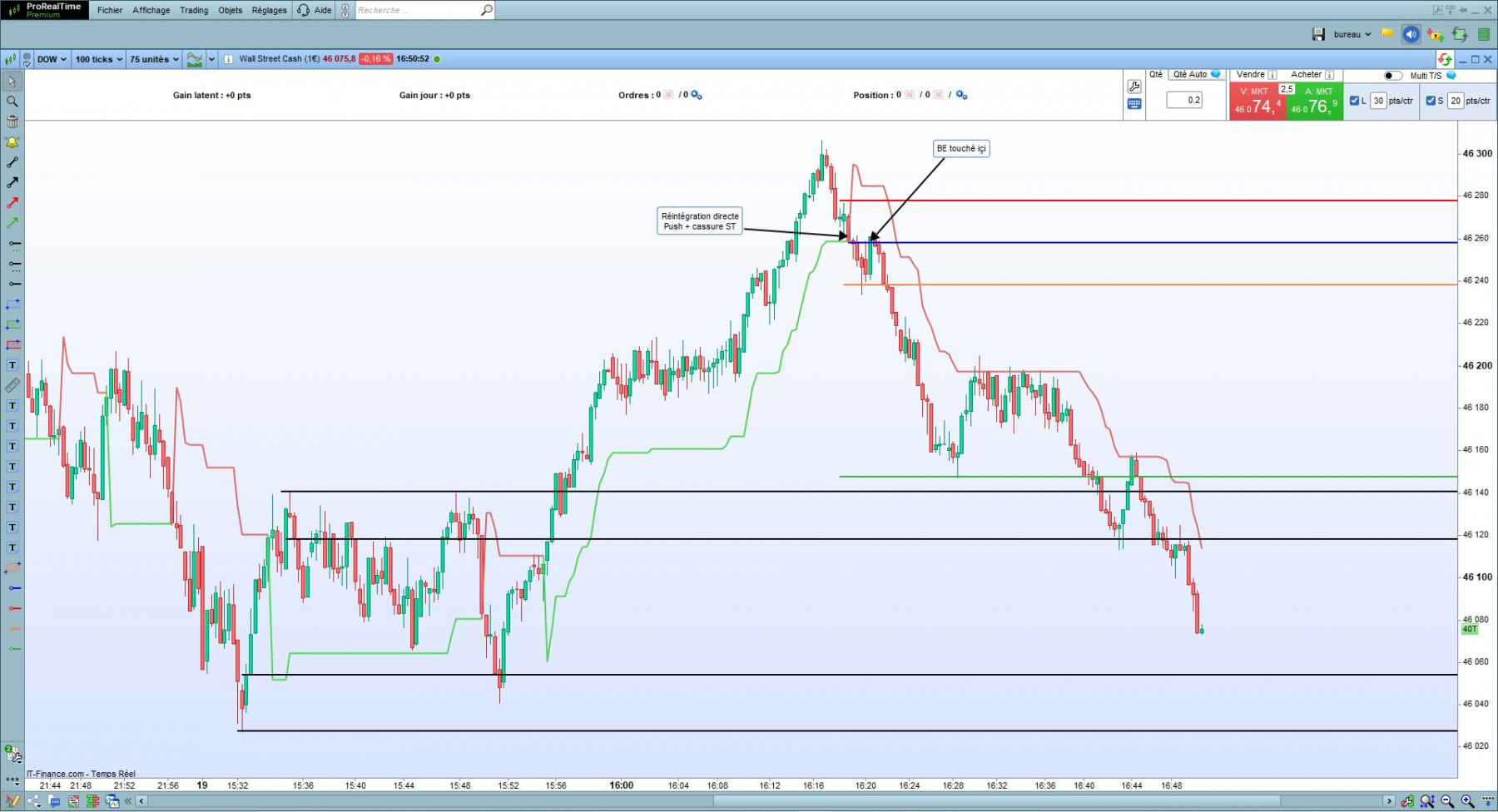Click the green Acheter MKT button

coord(1315,101)
